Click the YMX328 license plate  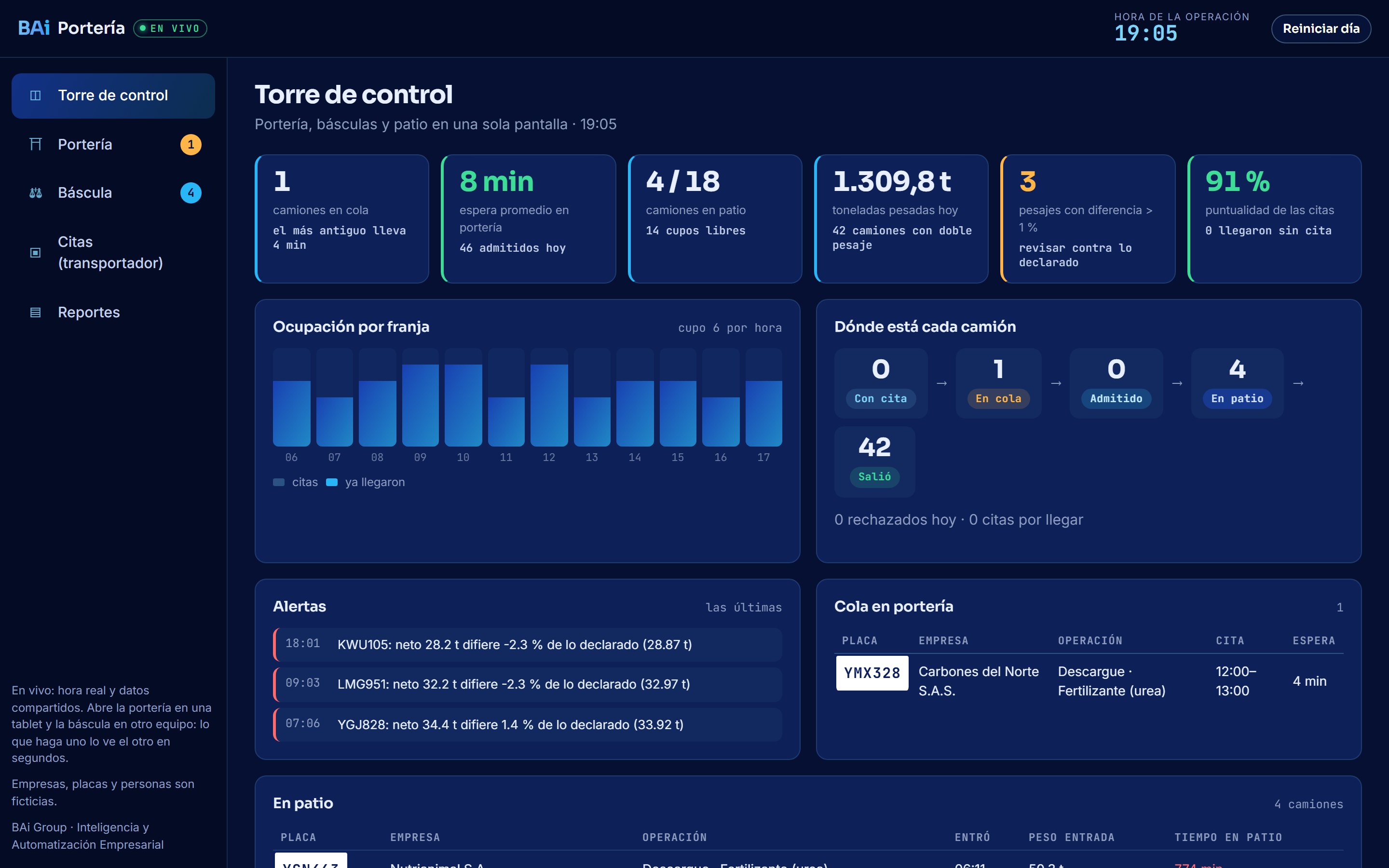(x=872, y=673)
